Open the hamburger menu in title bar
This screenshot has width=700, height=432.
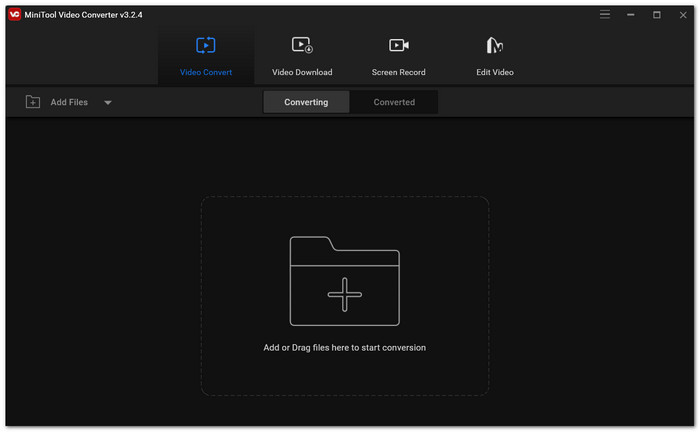tap(604, 15)
